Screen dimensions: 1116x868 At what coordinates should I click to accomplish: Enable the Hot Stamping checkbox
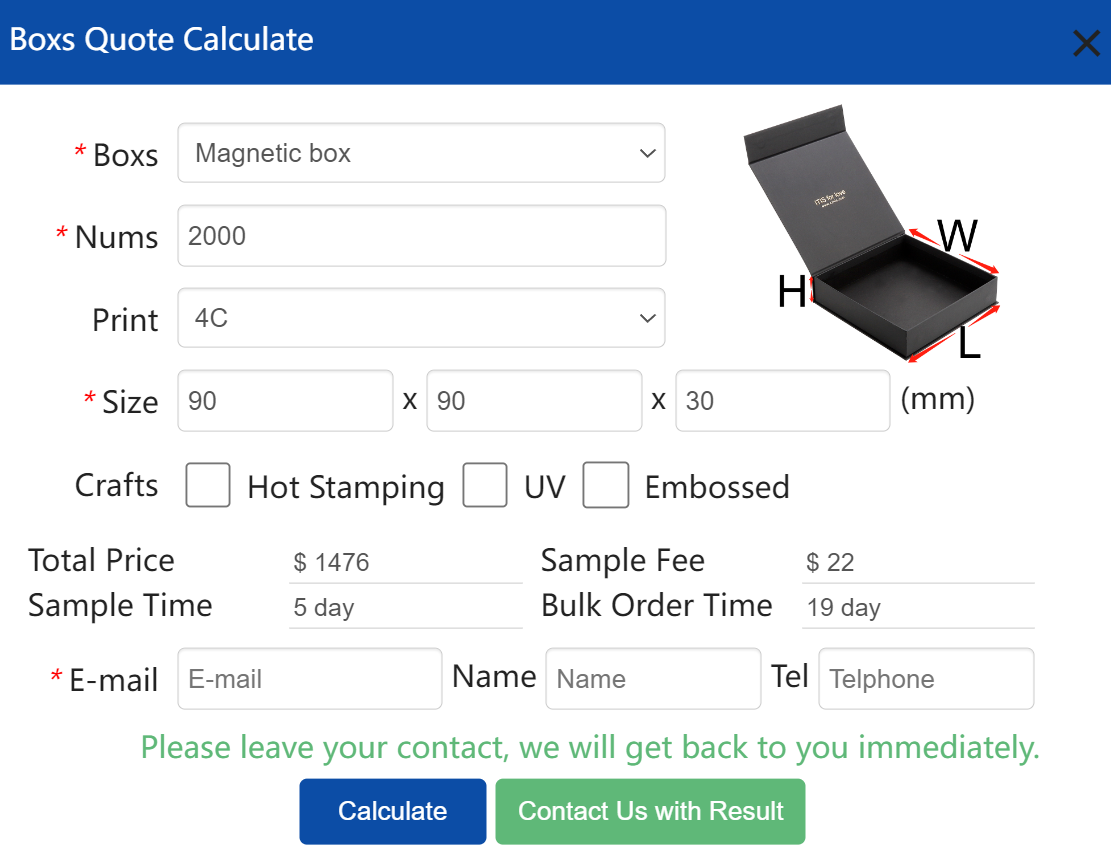tap(208, 486)
